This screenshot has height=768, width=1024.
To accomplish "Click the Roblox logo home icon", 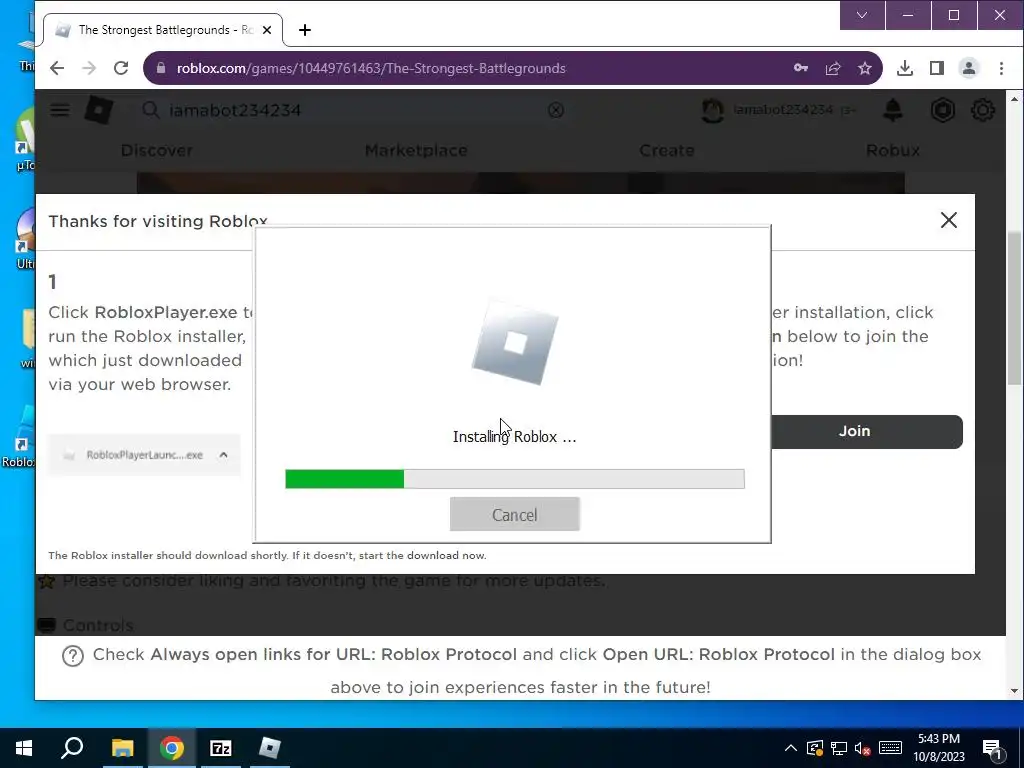I will coord(99,110).
